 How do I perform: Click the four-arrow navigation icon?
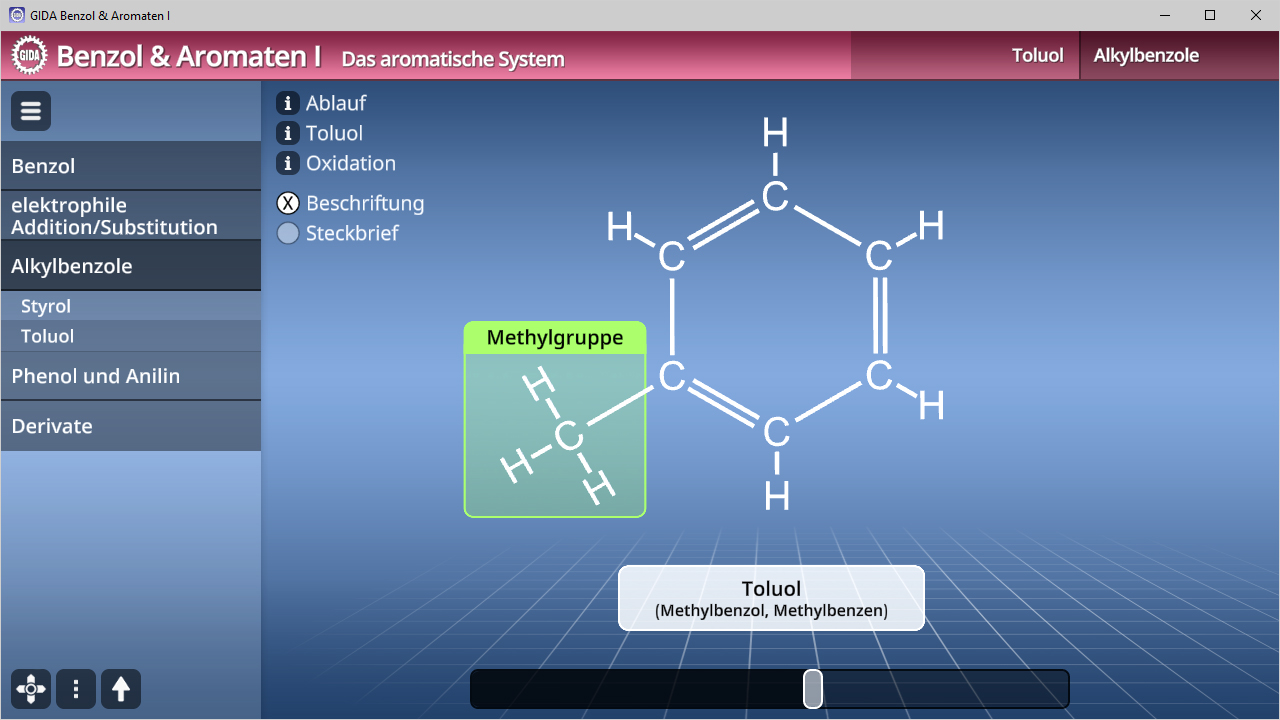[x=31, y=689]
